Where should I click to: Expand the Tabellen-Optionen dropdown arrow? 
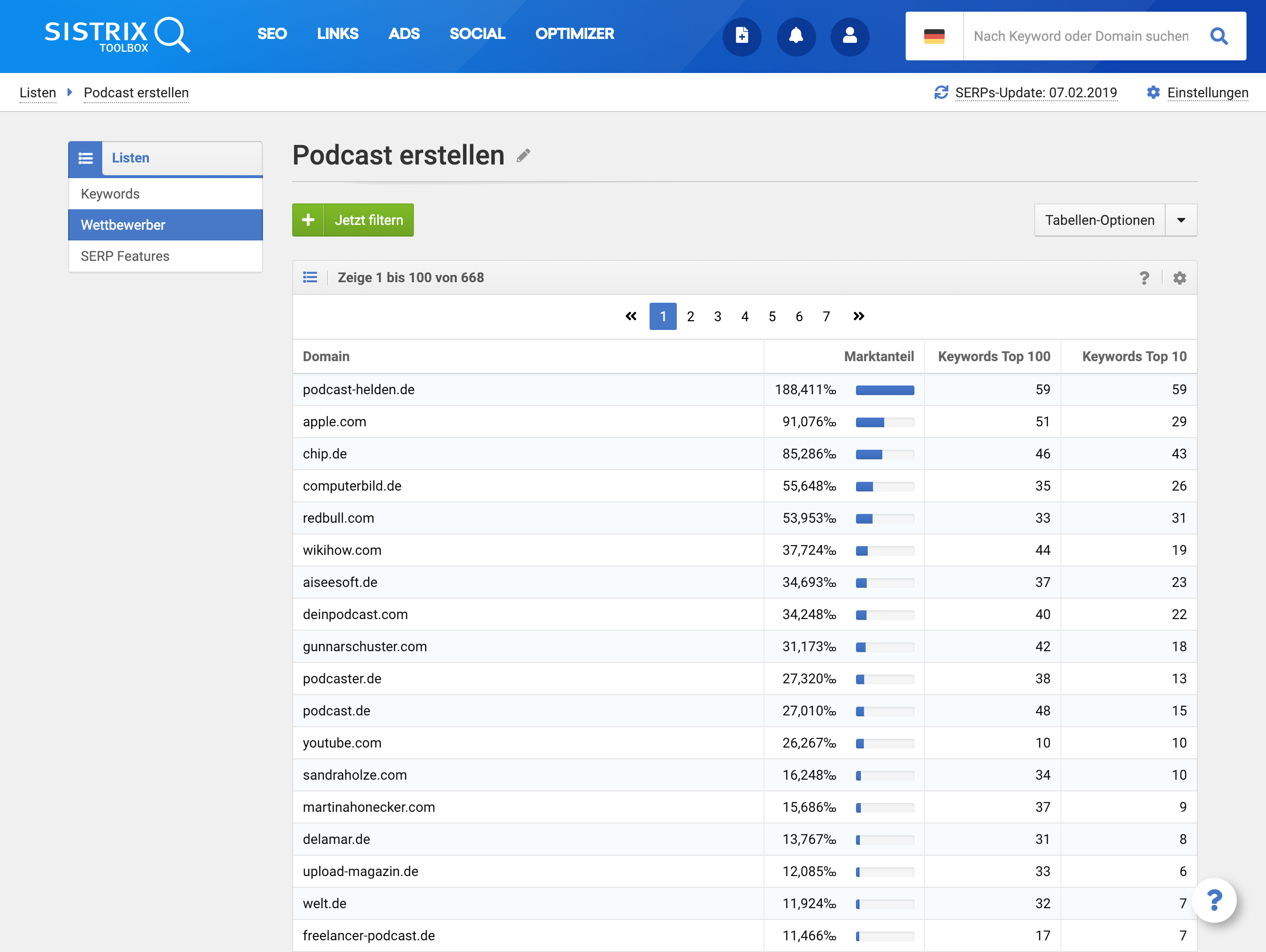click(1181, 220)
